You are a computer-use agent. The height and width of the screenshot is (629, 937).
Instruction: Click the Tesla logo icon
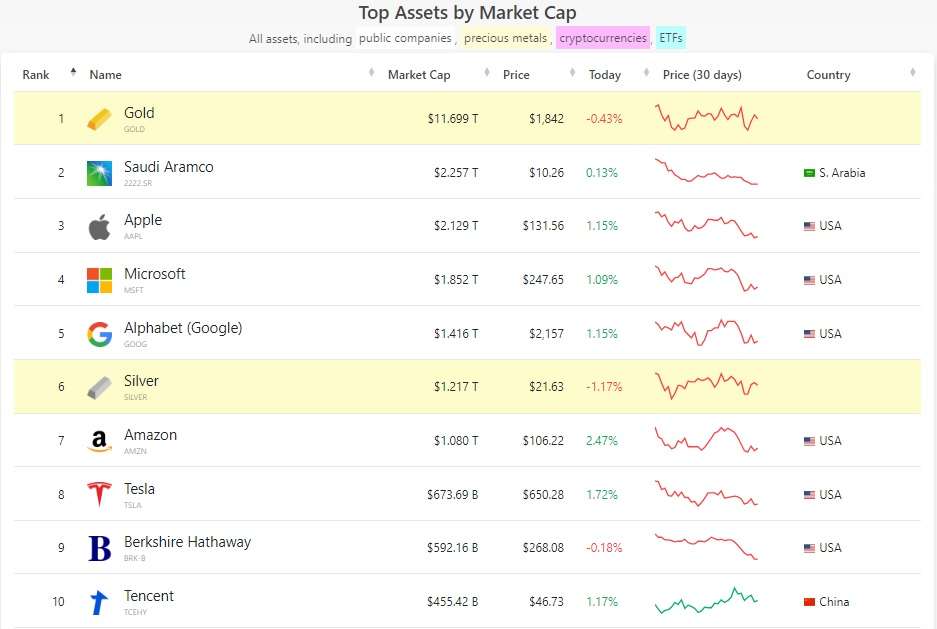pos(100,495)
